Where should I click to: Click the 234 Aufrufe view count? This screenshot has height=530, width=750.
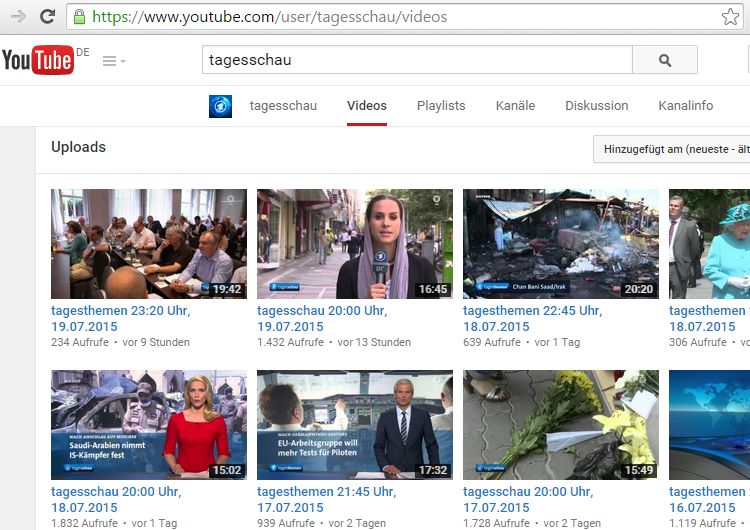[x=80, y=342]
